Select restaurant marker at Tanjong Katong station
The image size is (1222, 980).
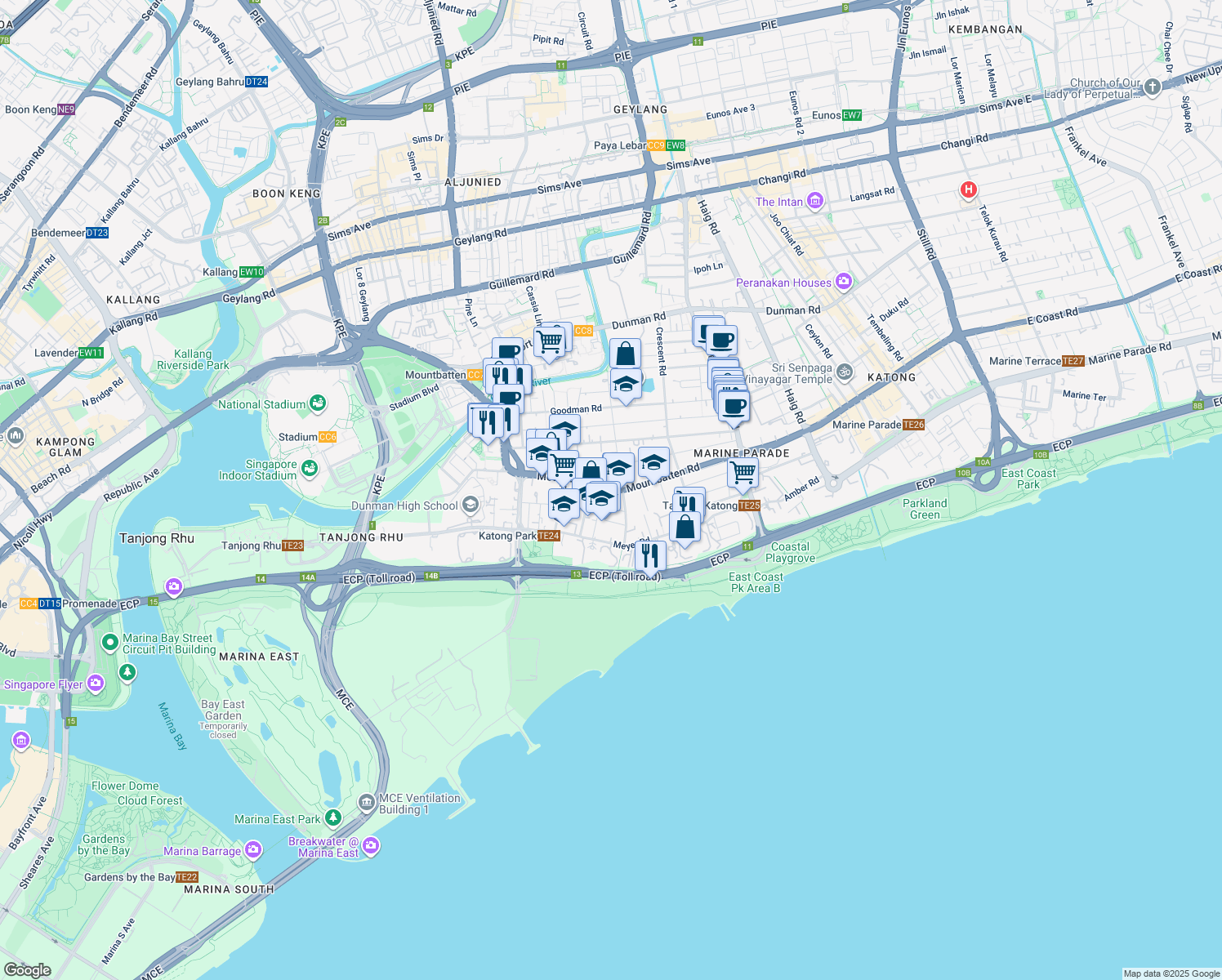pyautogui.click(x=689, y=503)
